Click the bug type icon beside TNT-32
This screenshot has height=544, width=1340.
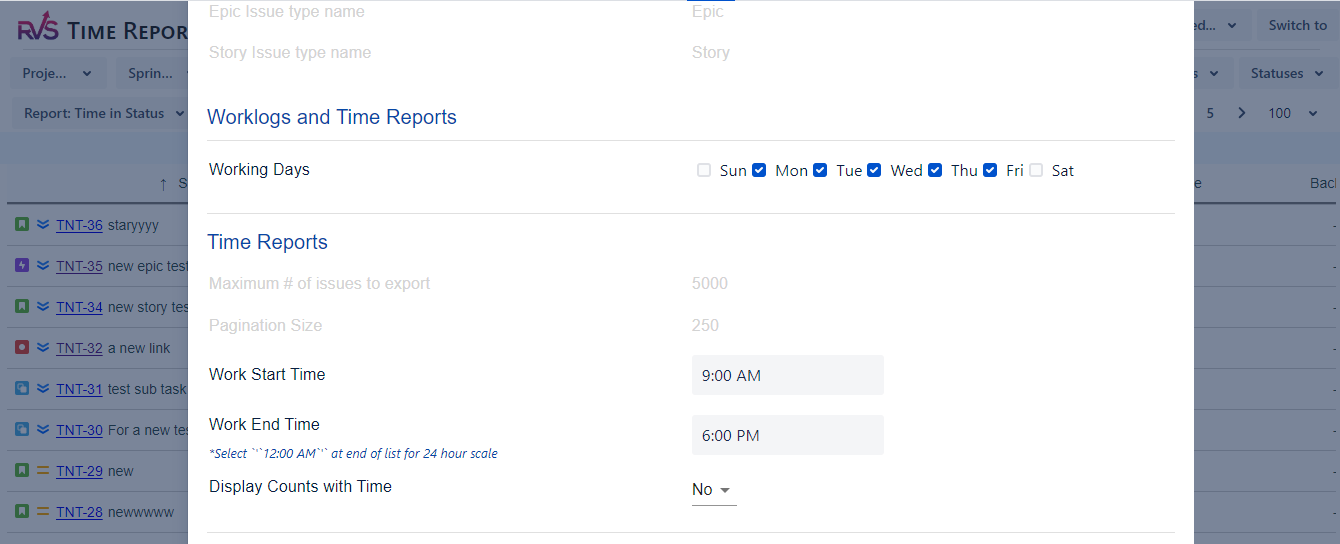22,348
